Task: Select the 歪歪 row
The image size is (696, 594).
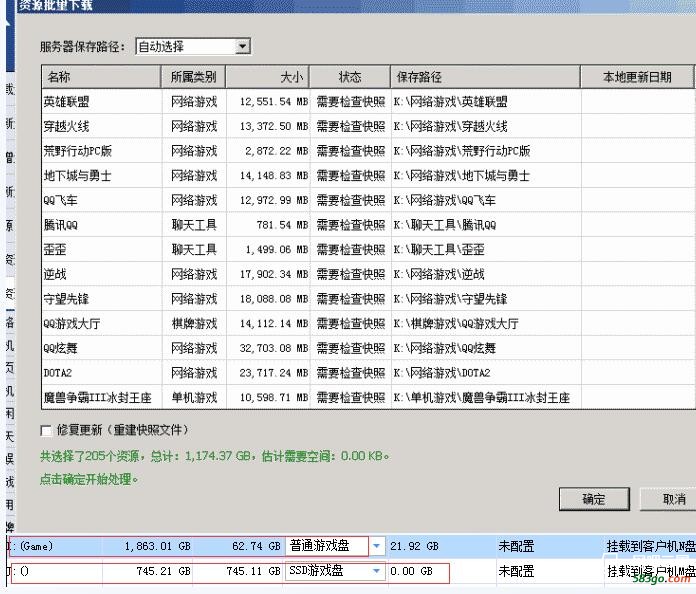Action: 368,249
